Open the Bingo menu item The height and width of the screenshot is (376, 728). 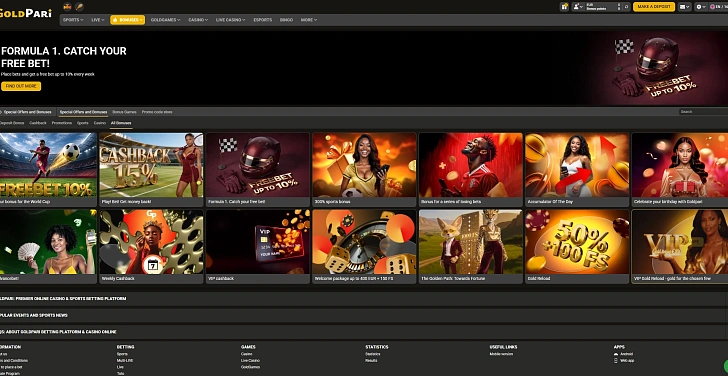286,20
